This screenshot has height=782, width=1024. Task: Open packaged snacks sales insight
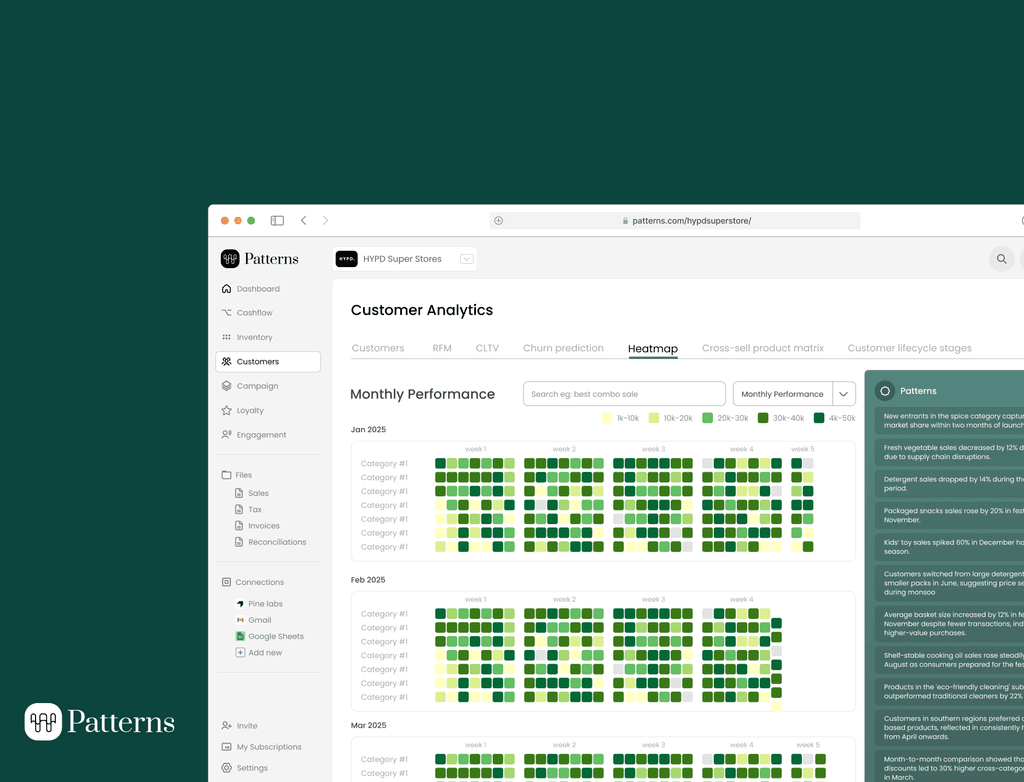950,515
